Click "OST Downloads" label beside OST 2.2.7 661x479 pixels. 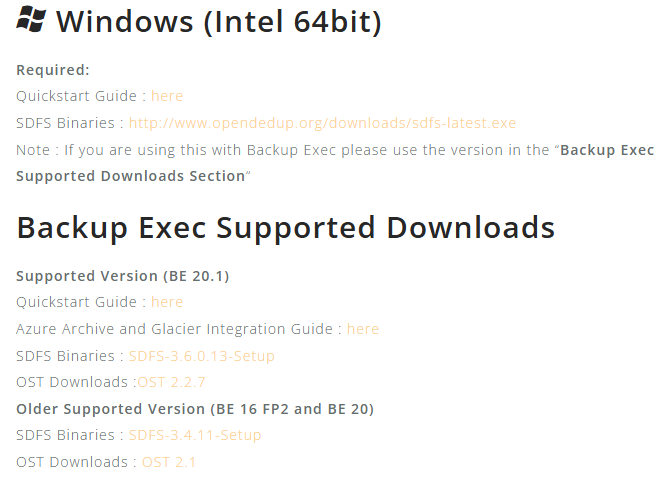[71, 382]
